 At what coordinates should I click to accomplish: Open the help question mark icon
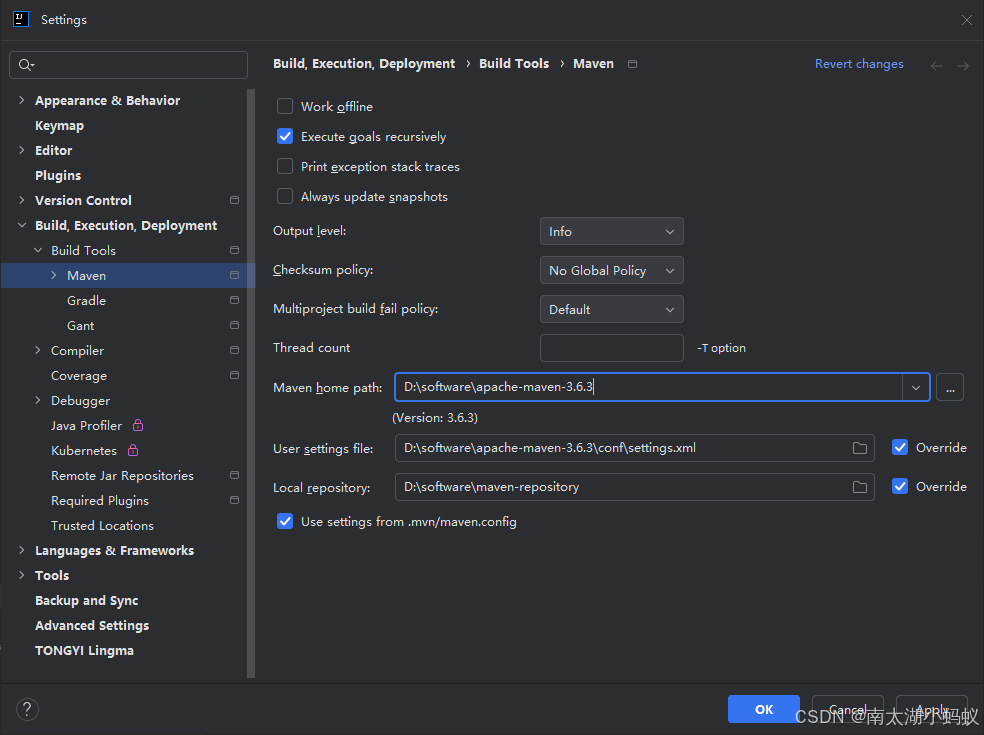27,709
